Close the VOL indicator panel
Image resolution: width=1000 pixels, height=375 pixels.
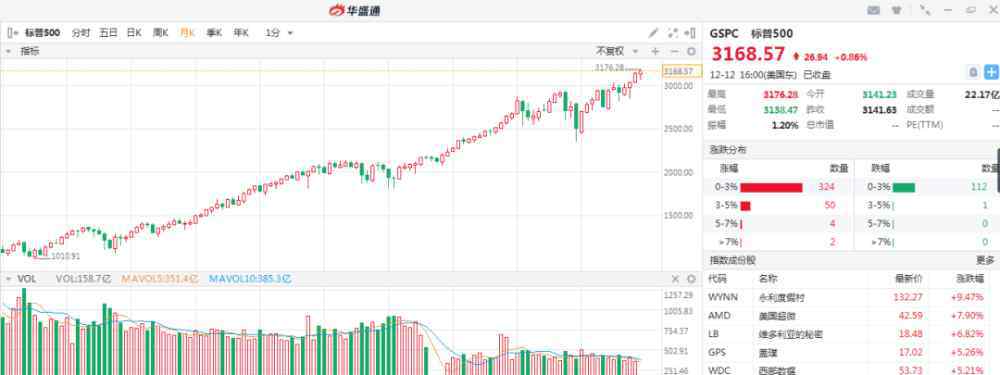click(x=675, y=279)
